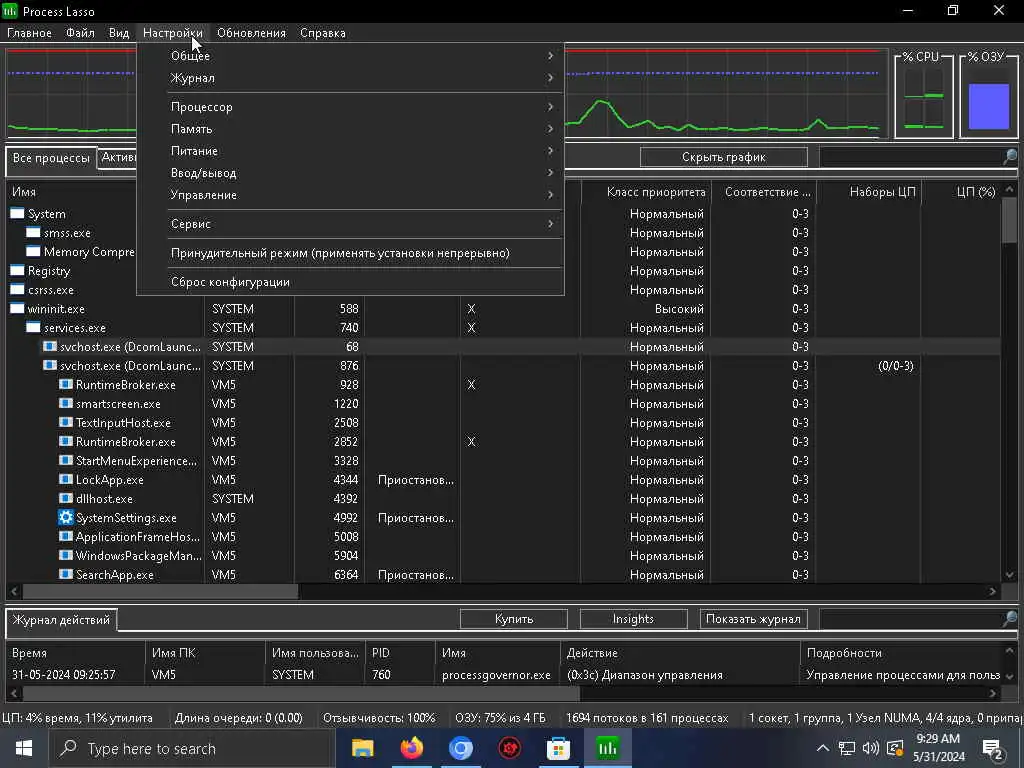Image resolution: width=1024 pixels, height=768 pixels.
Task: Select the services.exe process icon
Action: click(33, 327)
